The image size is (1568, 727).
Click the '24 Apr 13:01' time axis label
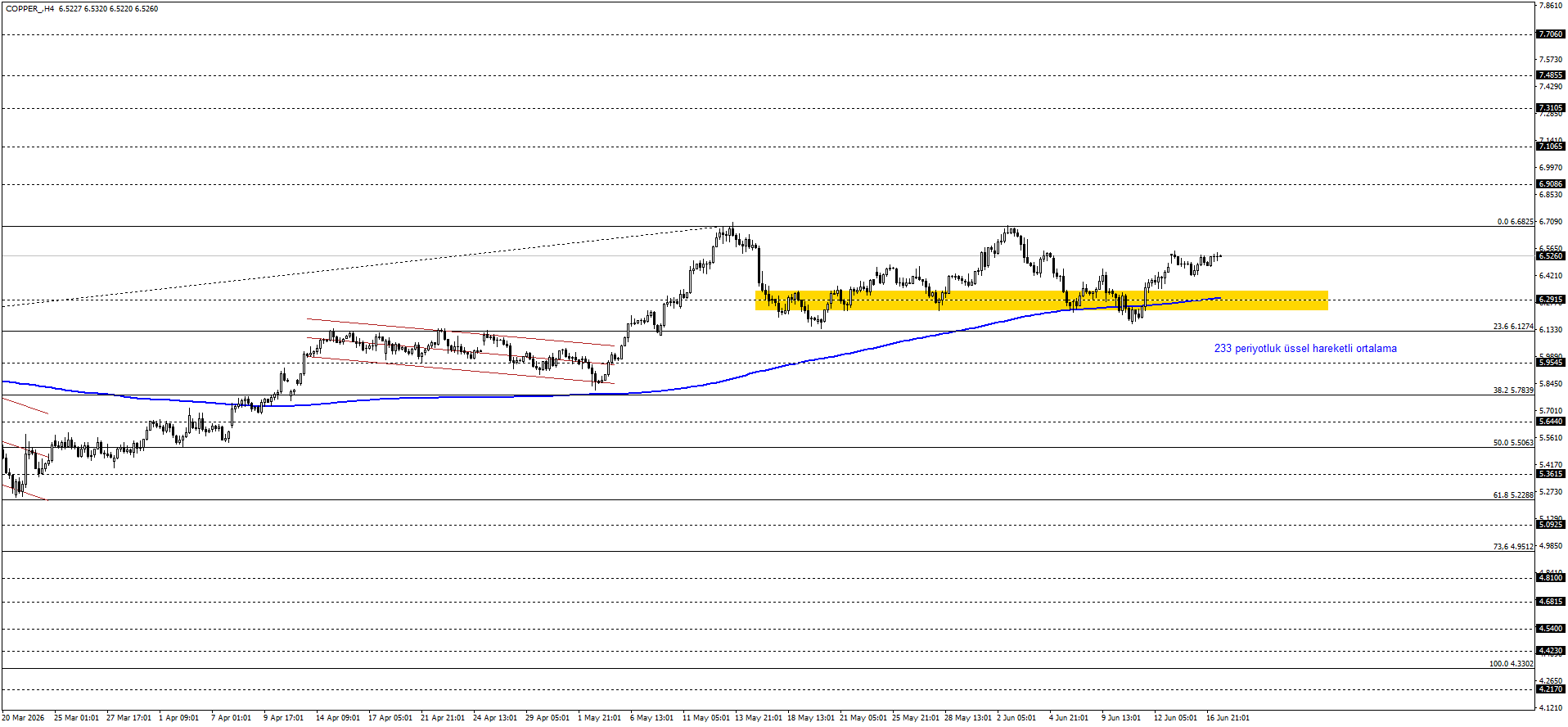[495, 718]
